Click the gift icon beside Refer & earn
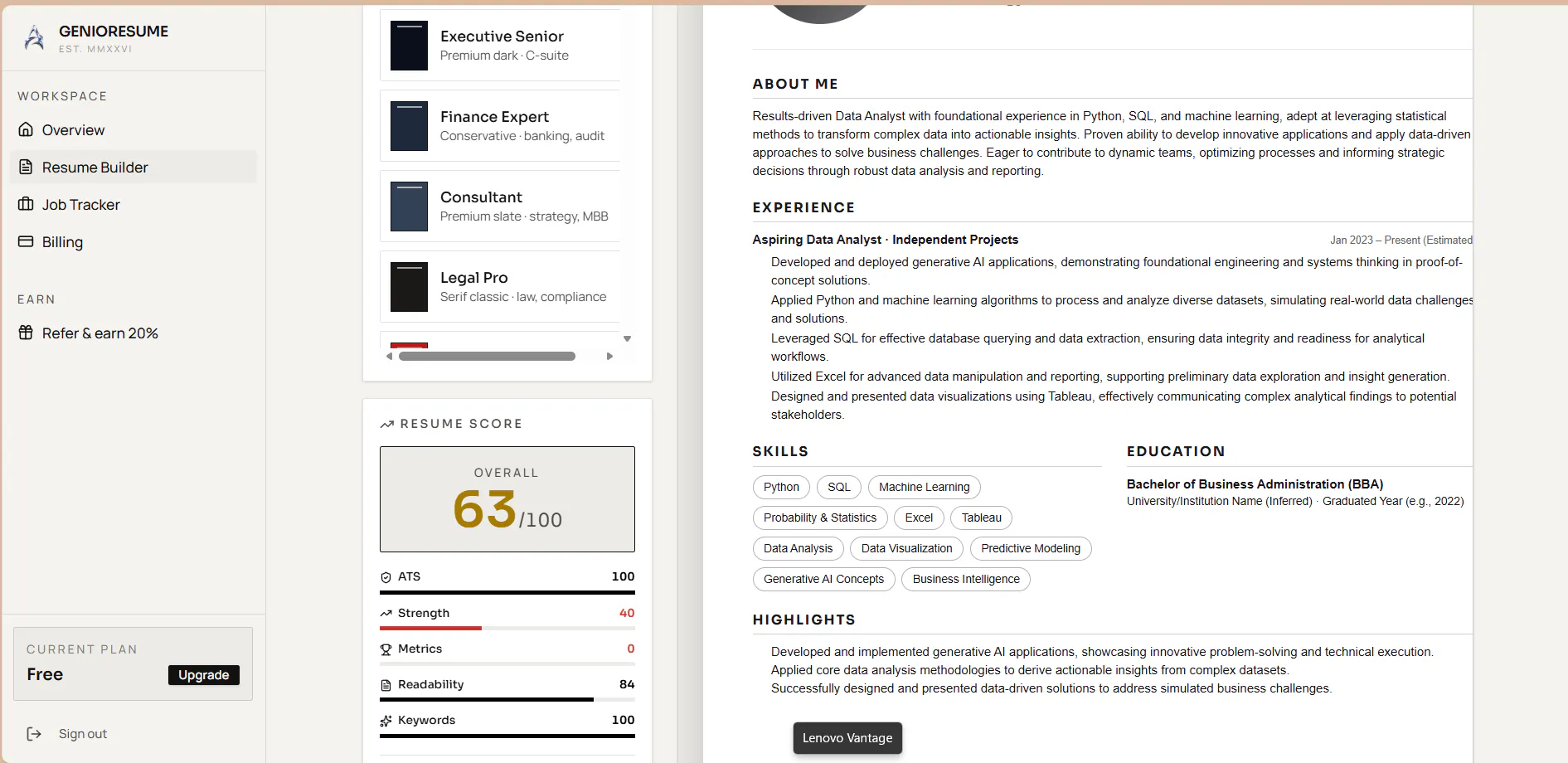The height and width of the screenshot is (763, 1568). 26,333
